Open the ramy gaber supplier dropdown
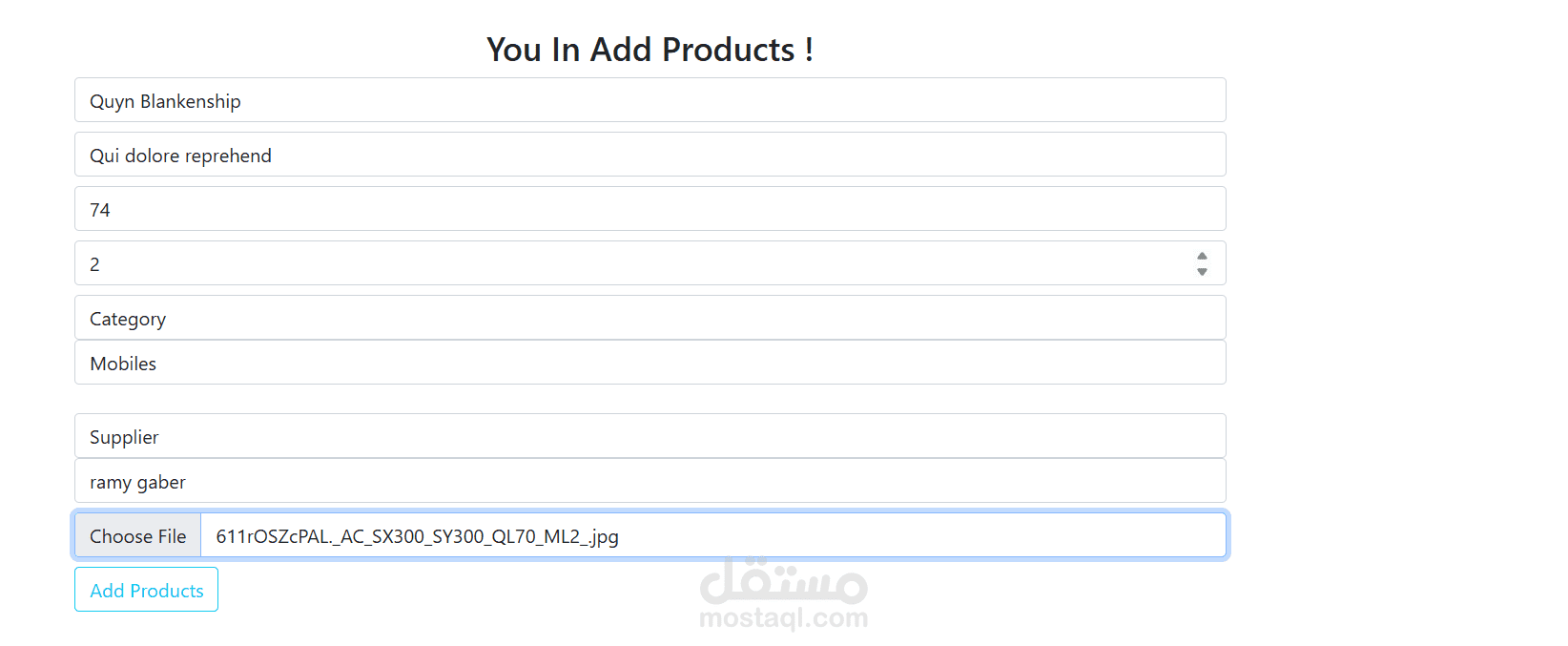This screenshot has height=646, width=1568. [x=650, y=481]
